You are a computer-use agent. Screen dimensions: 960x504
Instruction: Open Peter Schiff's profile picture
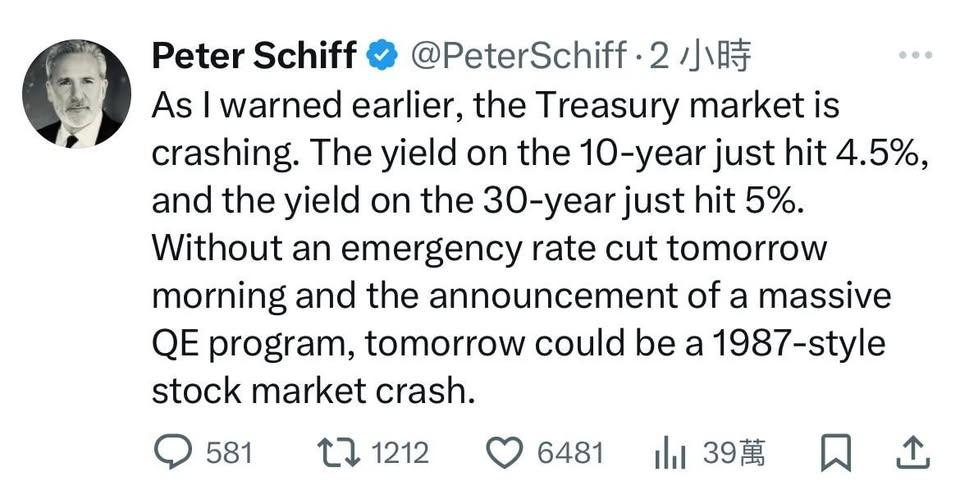point(75,94)
